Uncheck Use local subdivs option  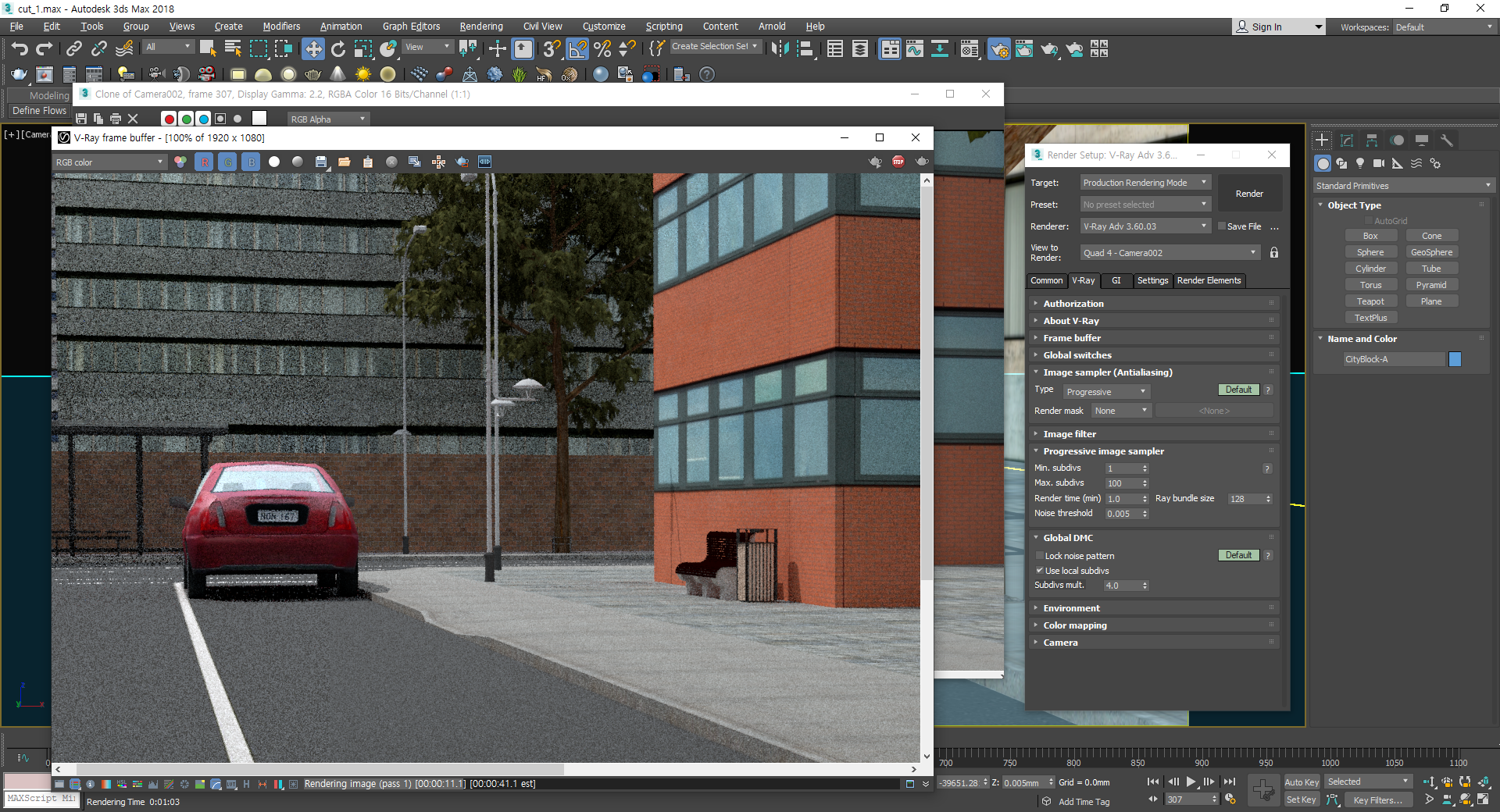click(1040, 571)
